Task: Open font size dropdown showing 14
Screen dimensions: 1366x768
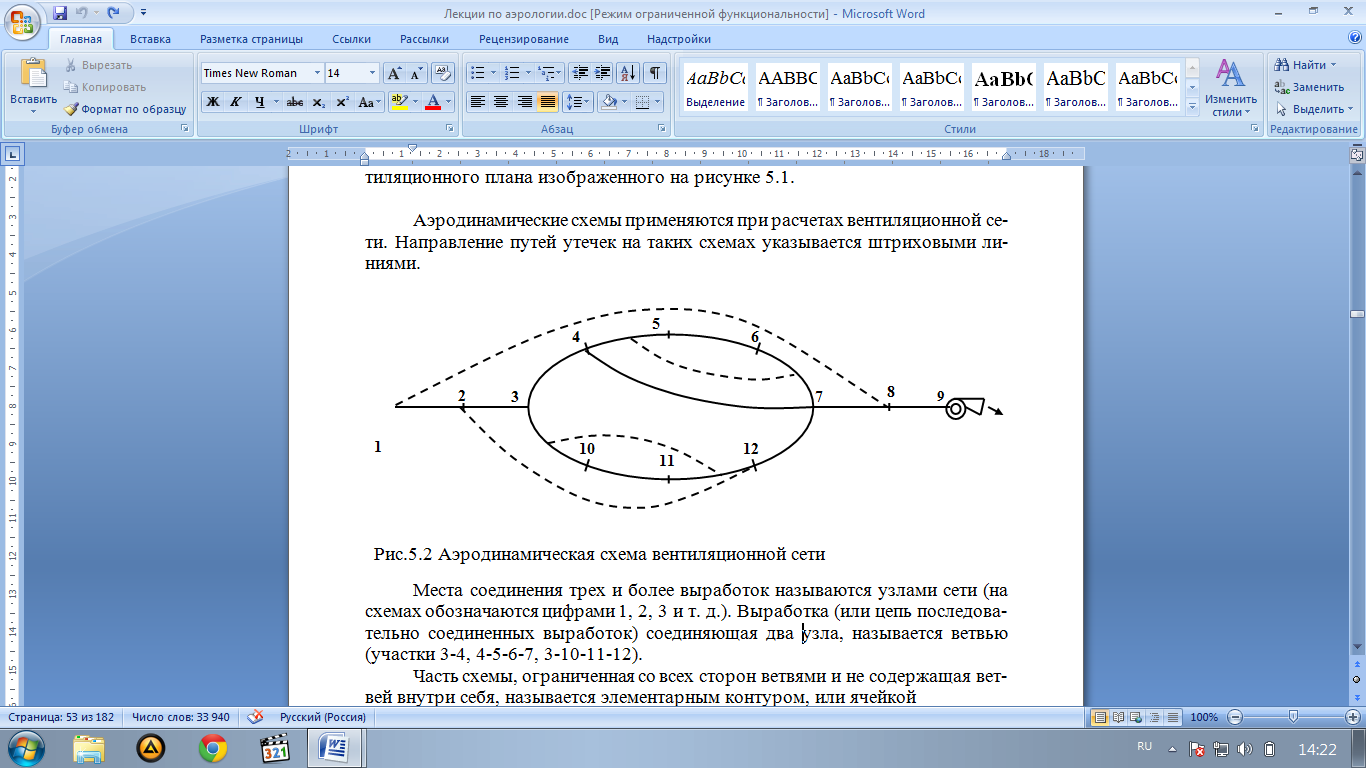Action: pyautogui.click(x=373, y=73)
